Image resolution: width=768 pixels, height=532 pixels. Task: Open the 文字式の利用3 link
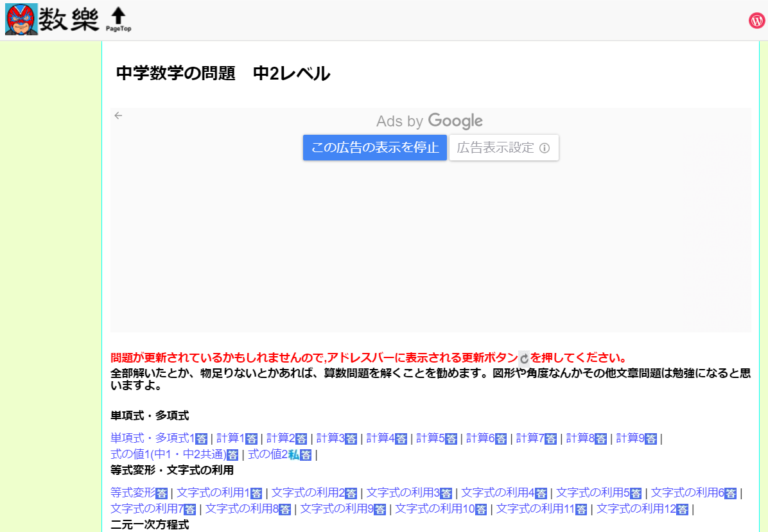[x=403, y=493]
